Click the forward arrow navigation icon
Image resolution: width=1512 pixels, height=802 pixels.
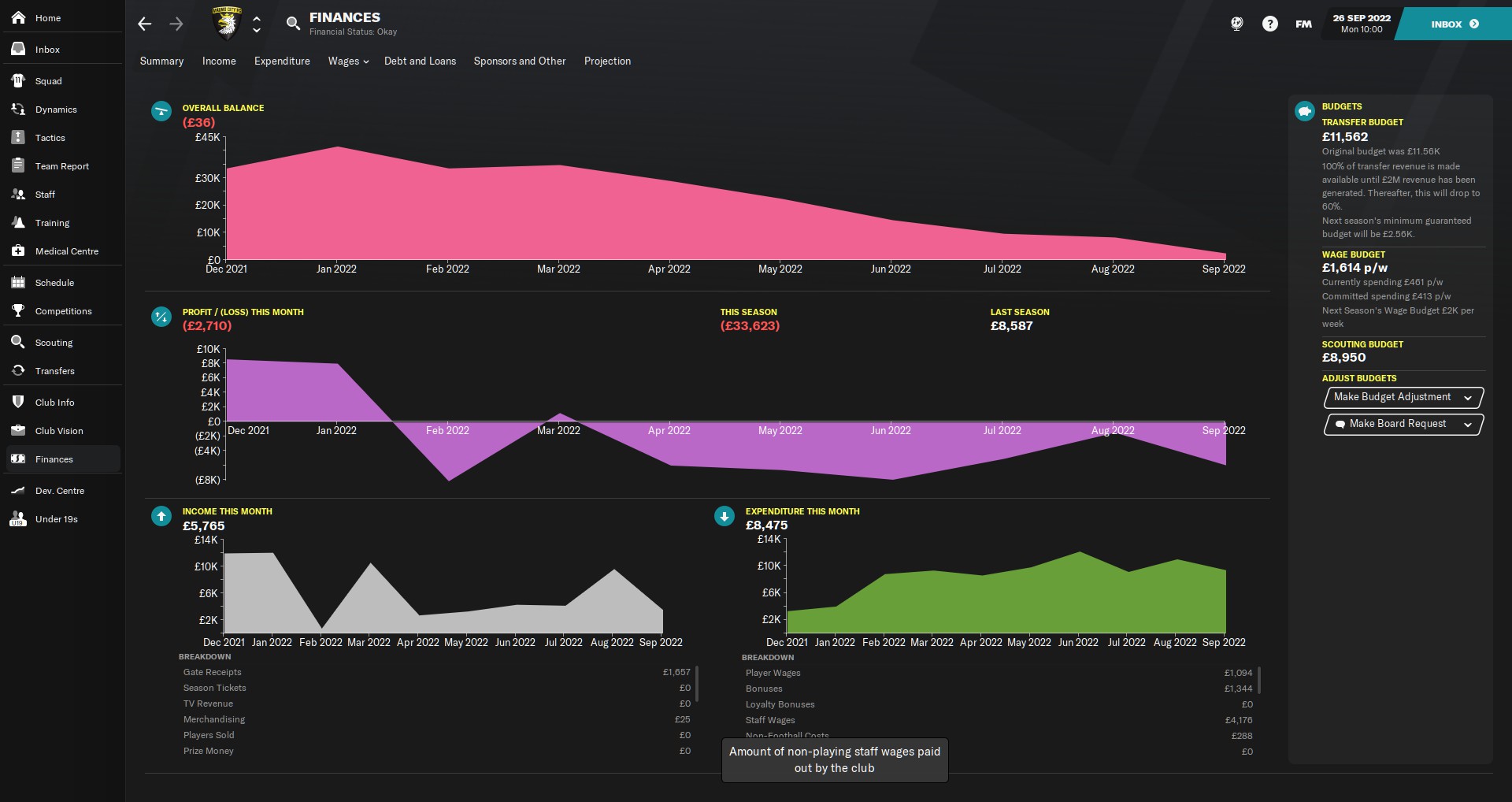(176, 24)
